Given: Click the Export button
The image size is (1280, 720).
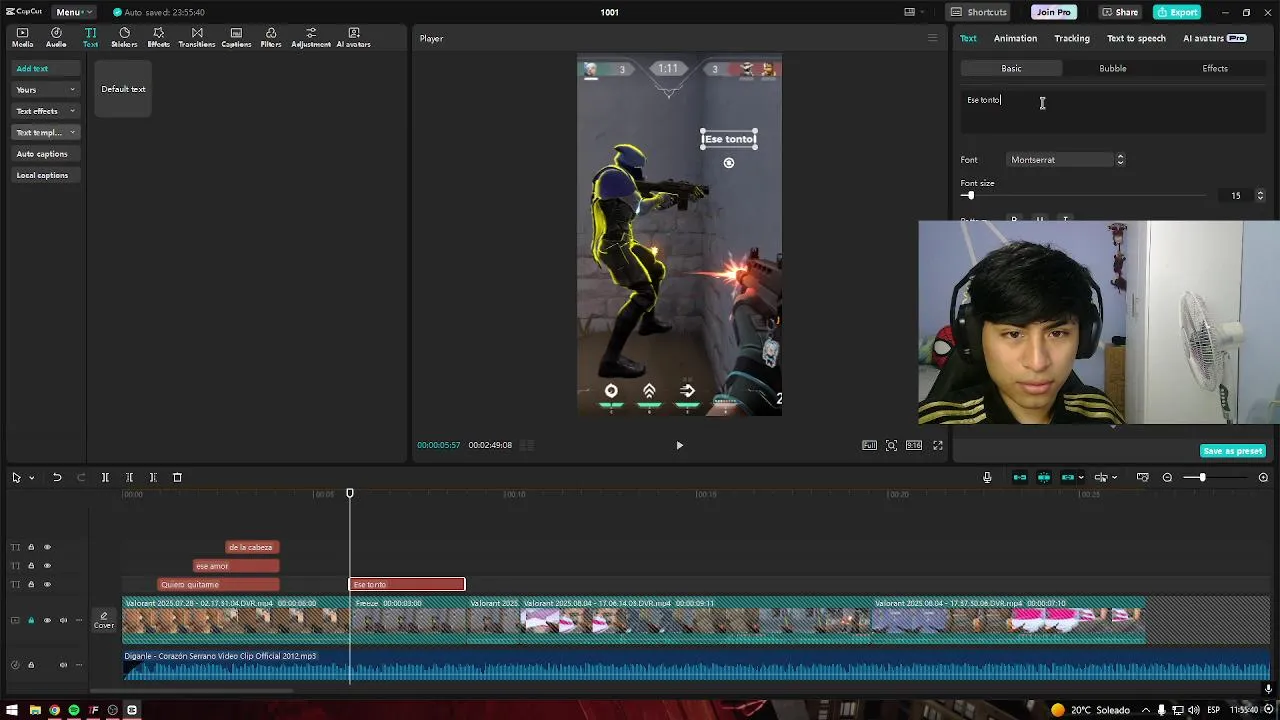Looking at the screenshot, I should [1177, 12].
